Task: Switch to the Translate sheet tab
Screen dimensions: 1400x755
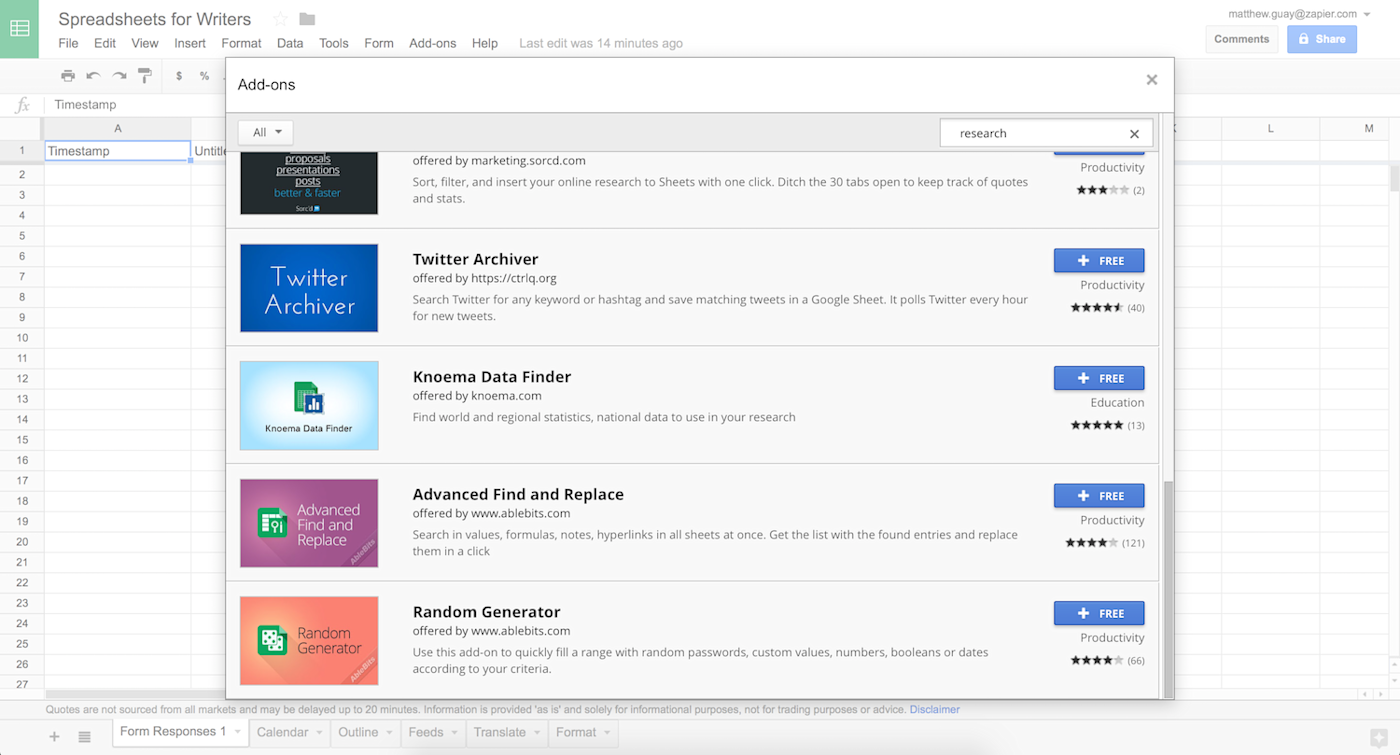Action: (500, 732)
